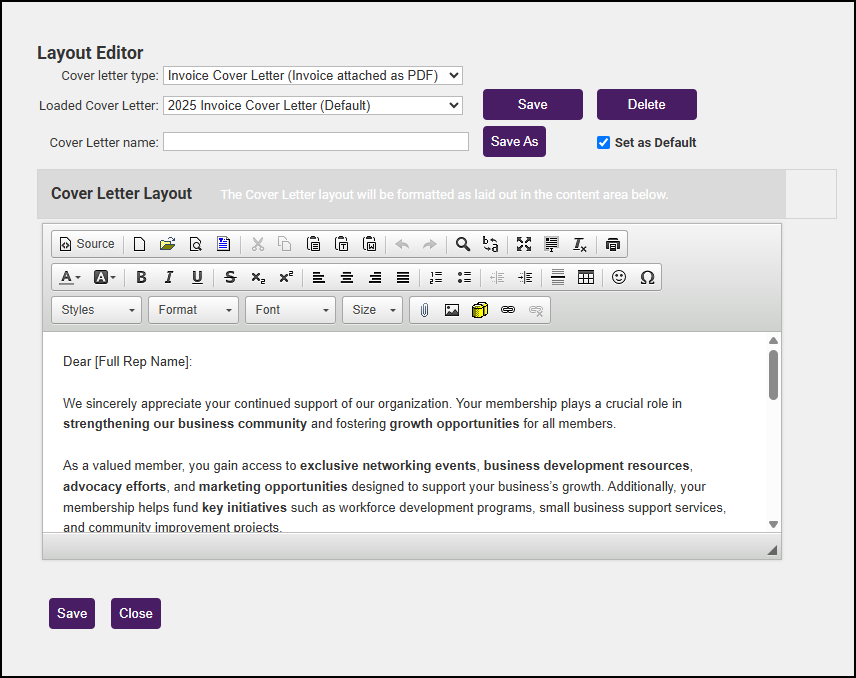The width and height of the screenshot is (856, 678).
Task: Uncheck the Set as Default checkbox
Action: coord(603,142)
